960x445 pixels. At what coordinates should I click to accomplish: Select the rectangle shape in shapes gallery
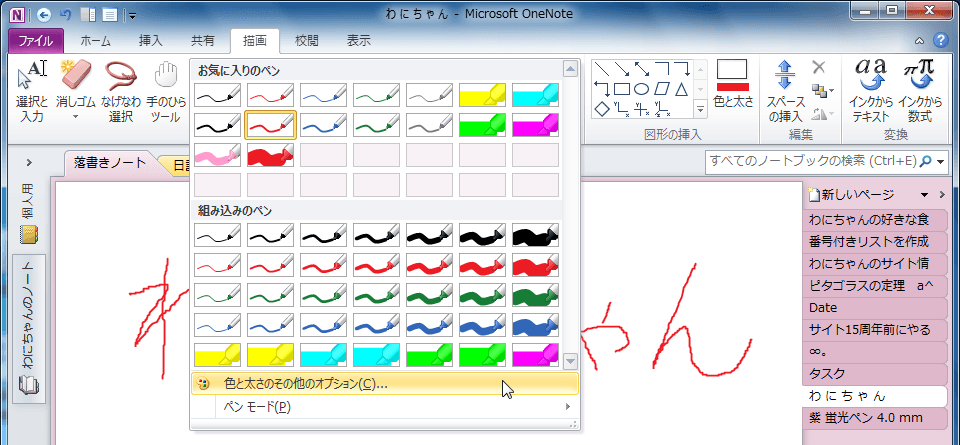[x=622, y=89]
